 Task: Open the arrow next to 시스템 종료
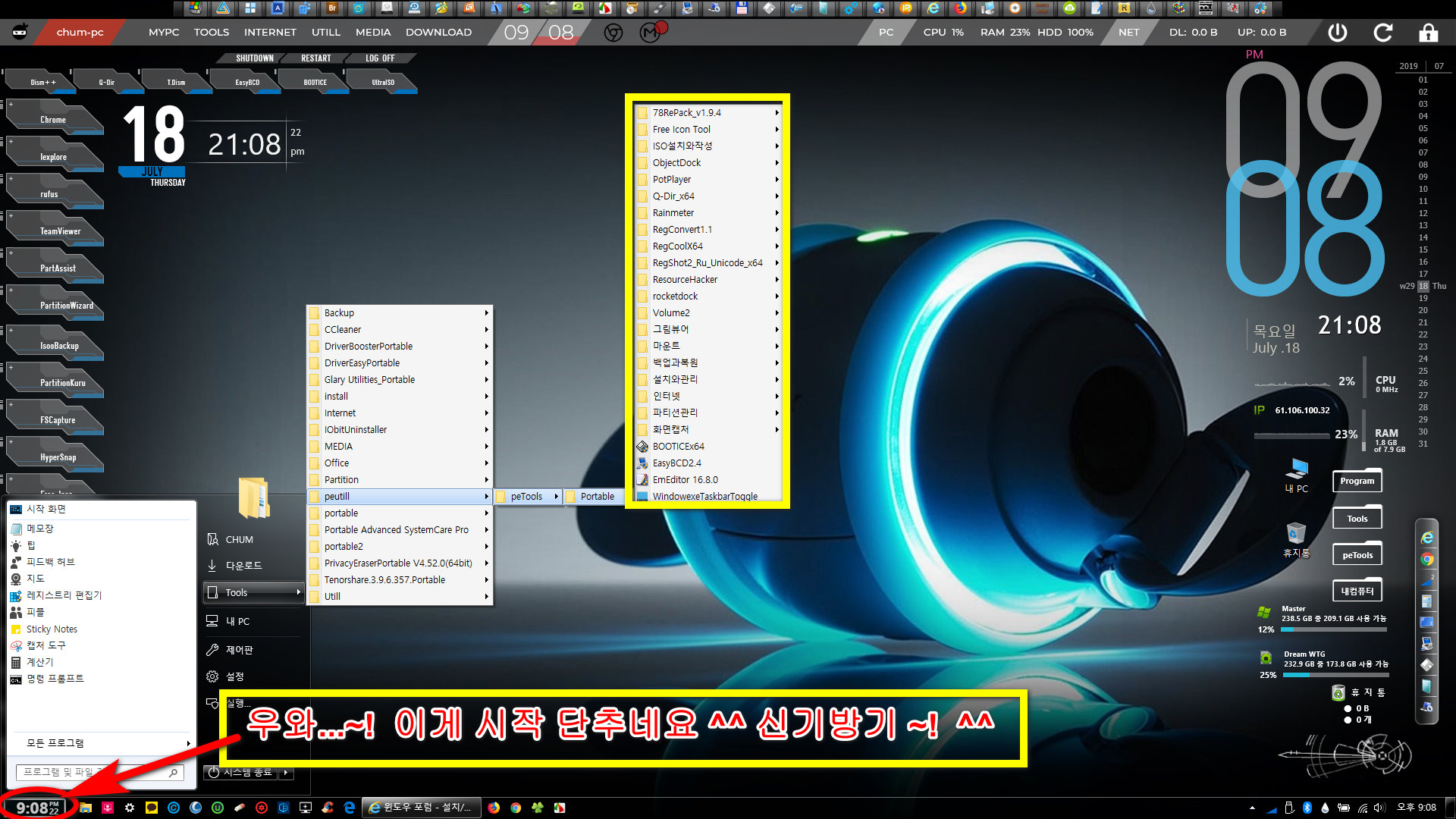[x=286, y=773]
